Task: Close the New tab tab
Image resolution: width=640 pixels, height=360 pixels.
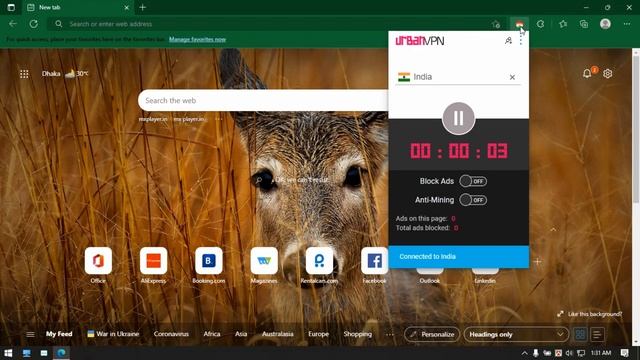Action: (127, 7)
